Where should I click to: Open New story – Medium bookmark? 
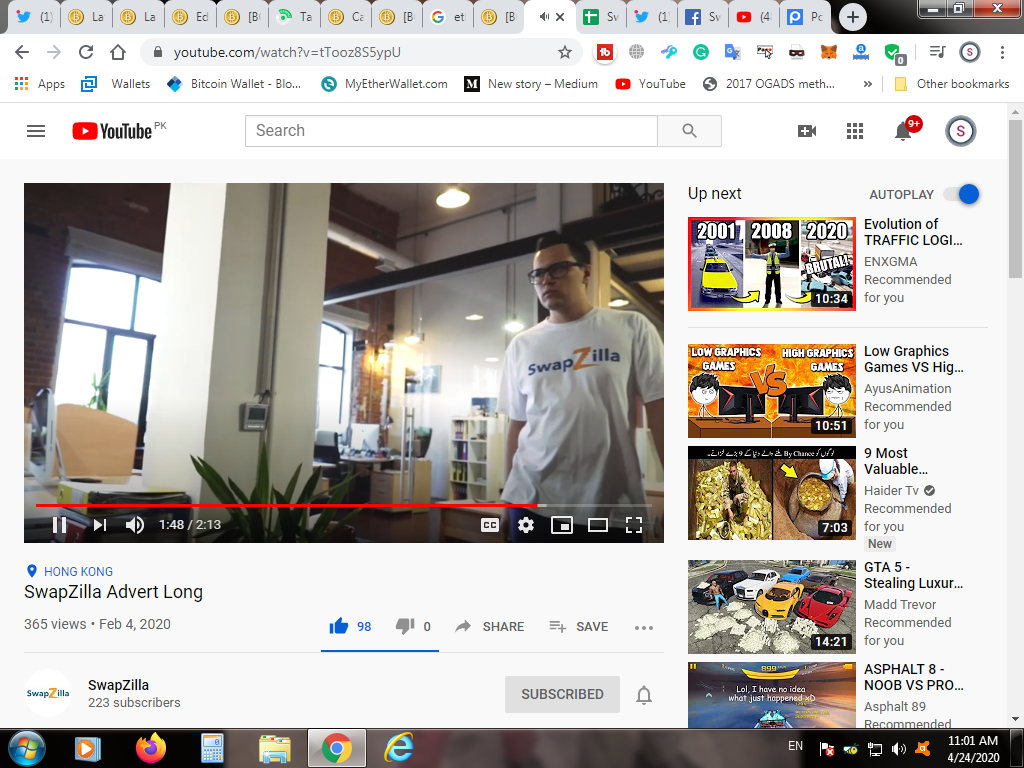click(x=531, y=84)
